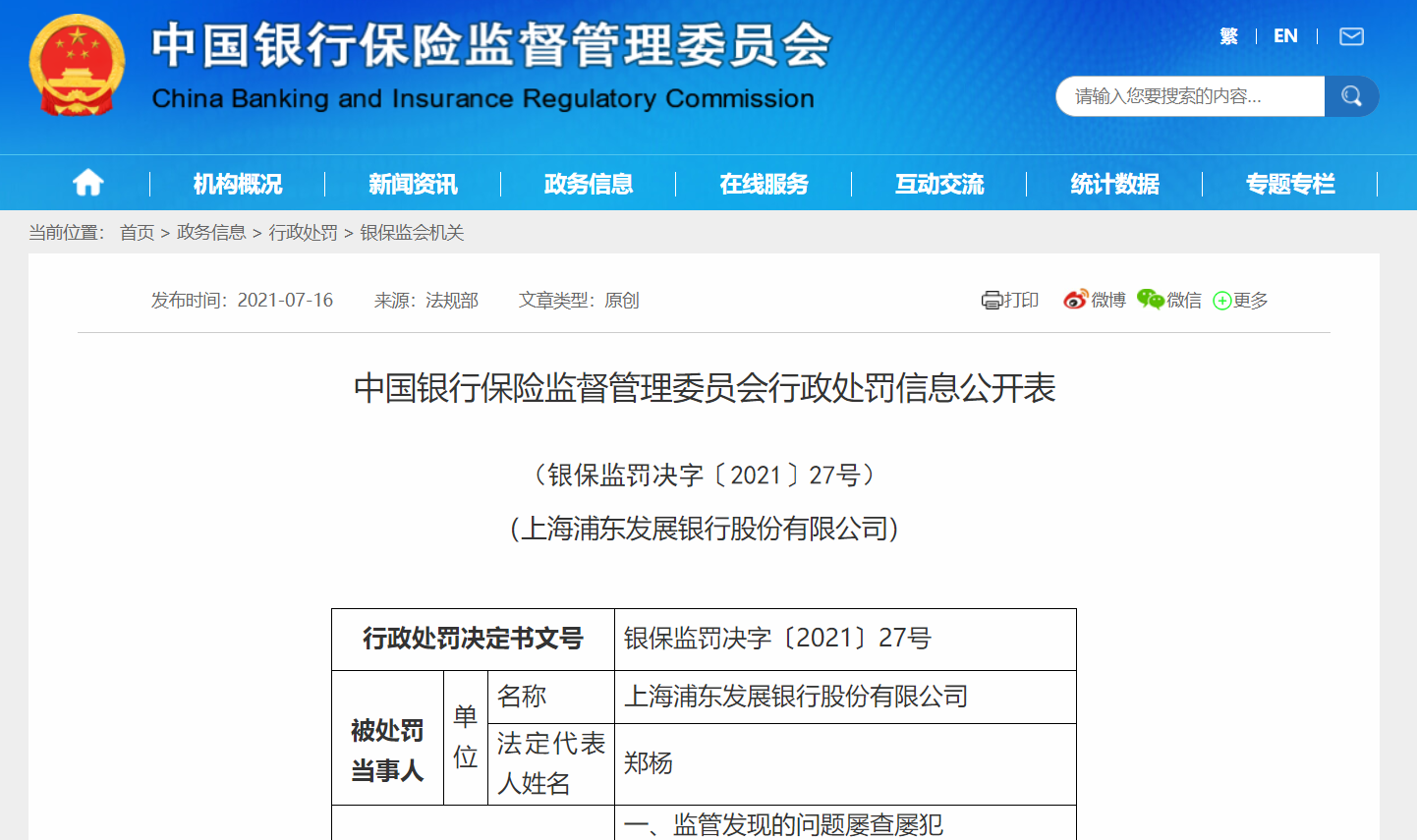Go to 政务信息 in breadcrumb
The height and width of the screenshot is (840, 1417).
click(211, 233)
